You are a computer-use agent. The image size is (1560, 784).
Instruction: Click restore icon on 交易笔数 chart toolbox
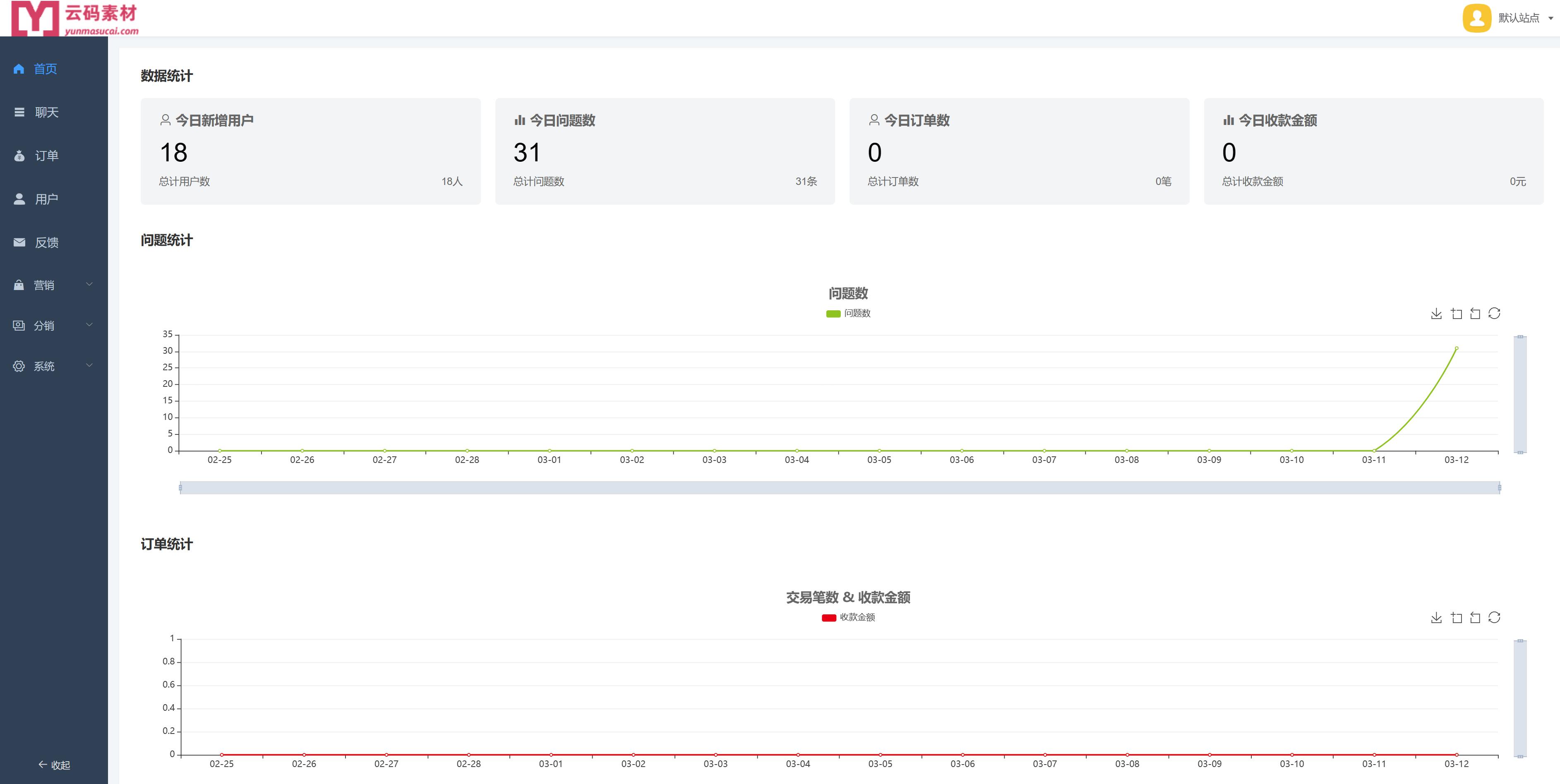(x=1494, y=618)
